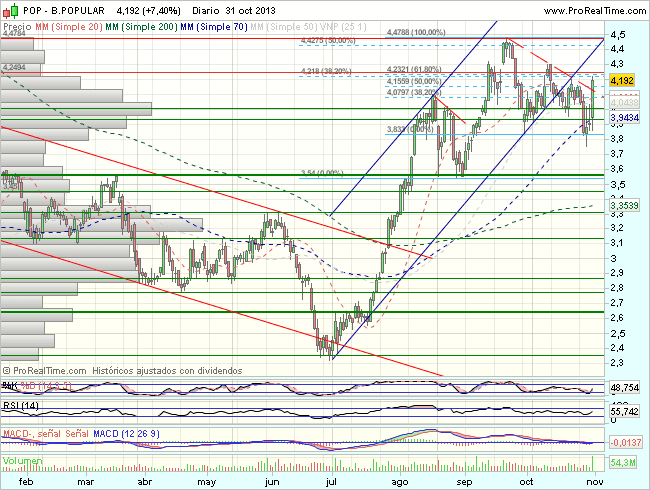
Task: Select the Precio legend label
Action: [17, 27]
